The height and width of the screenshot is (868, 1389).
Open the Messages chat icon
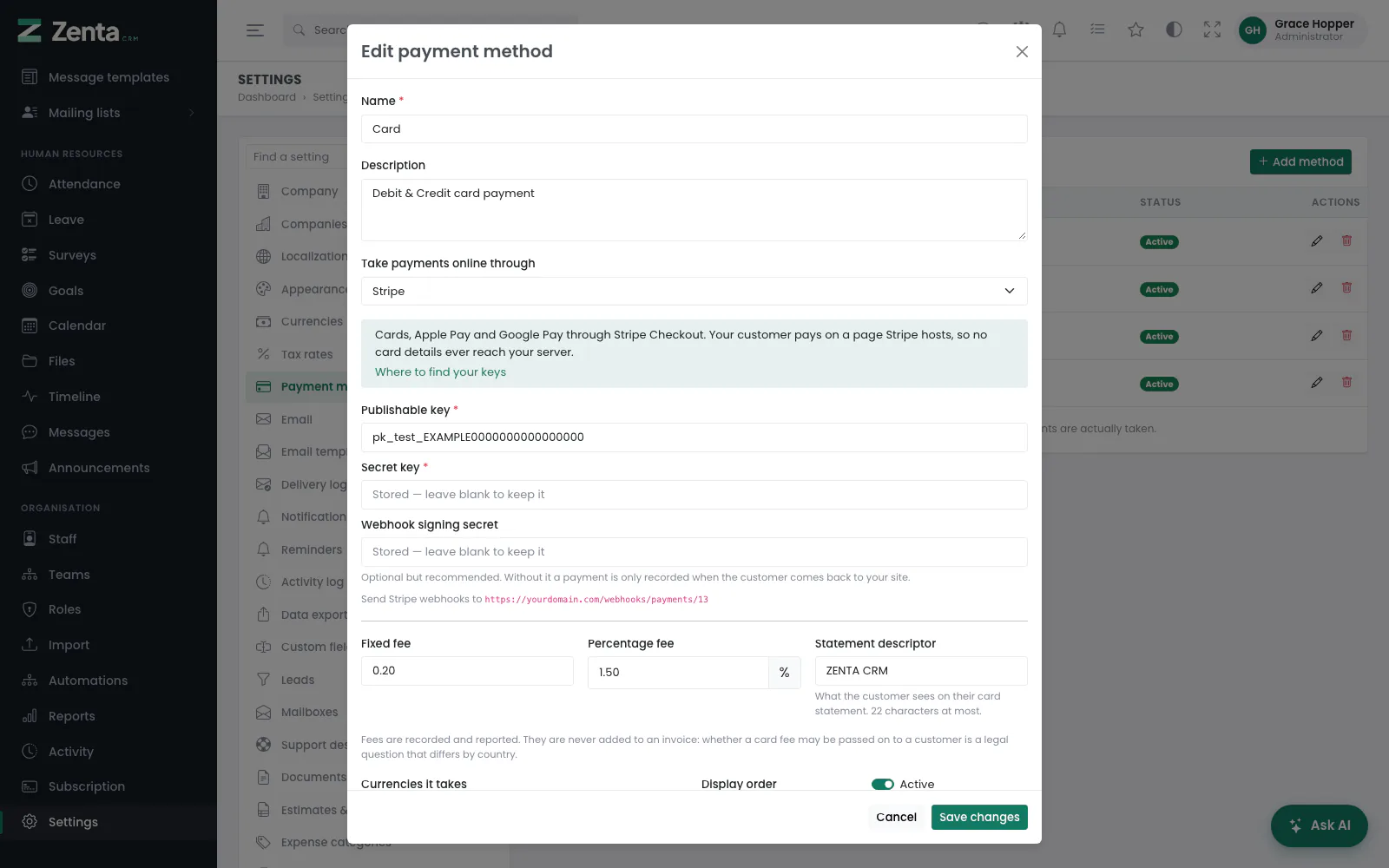point(30,432)
